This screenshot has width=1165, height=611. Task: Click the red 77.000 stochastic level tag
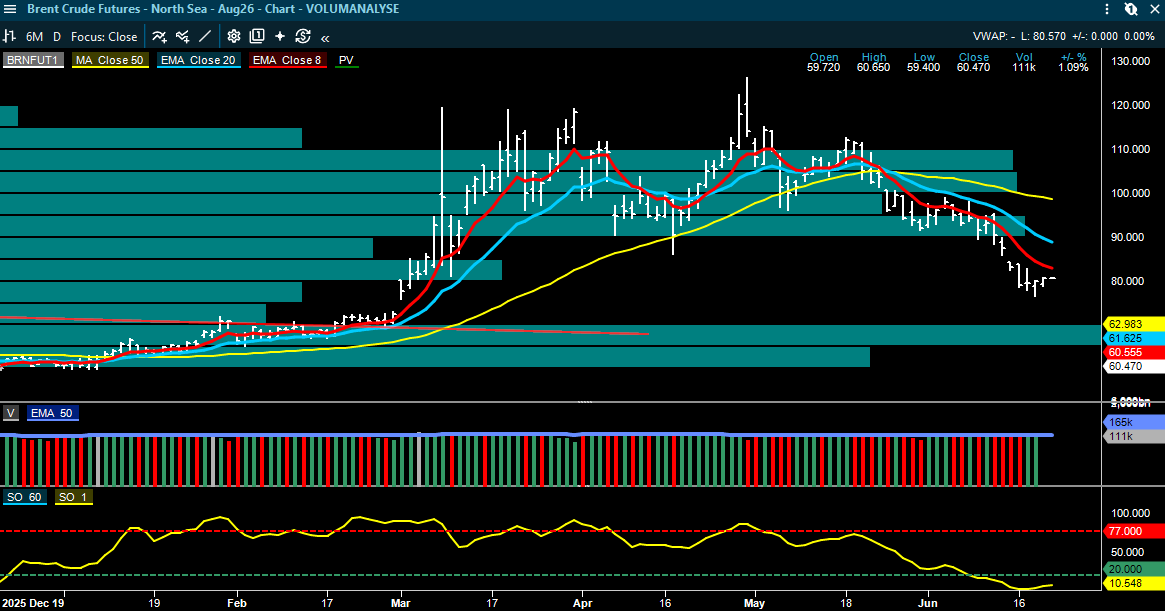[1135, 531]
